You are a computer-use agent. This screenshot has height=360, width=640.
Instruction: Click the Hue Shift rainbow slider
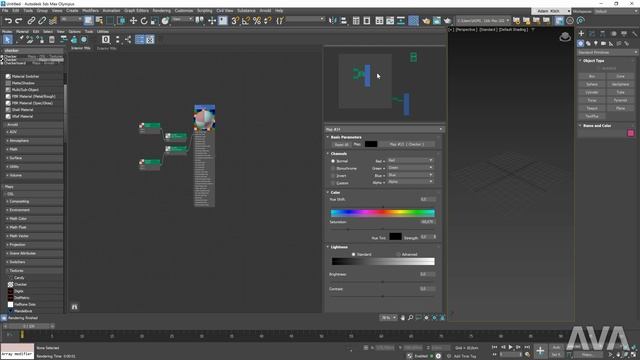383,213
